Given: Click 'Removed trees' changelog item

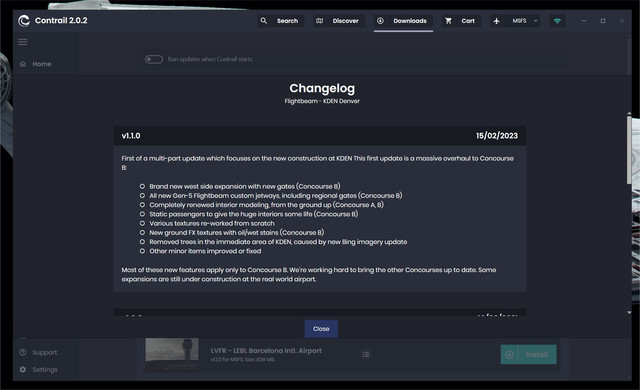Looking at the screenshot, I should coord(278,242).
